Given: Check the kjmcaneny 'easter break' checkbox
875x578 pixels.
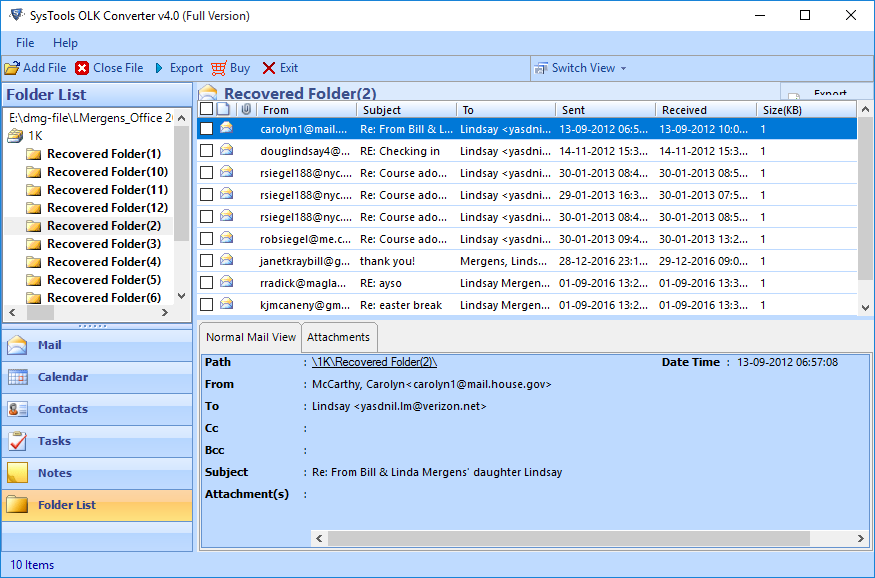Looking at the screenshot, I should (206, 305).
